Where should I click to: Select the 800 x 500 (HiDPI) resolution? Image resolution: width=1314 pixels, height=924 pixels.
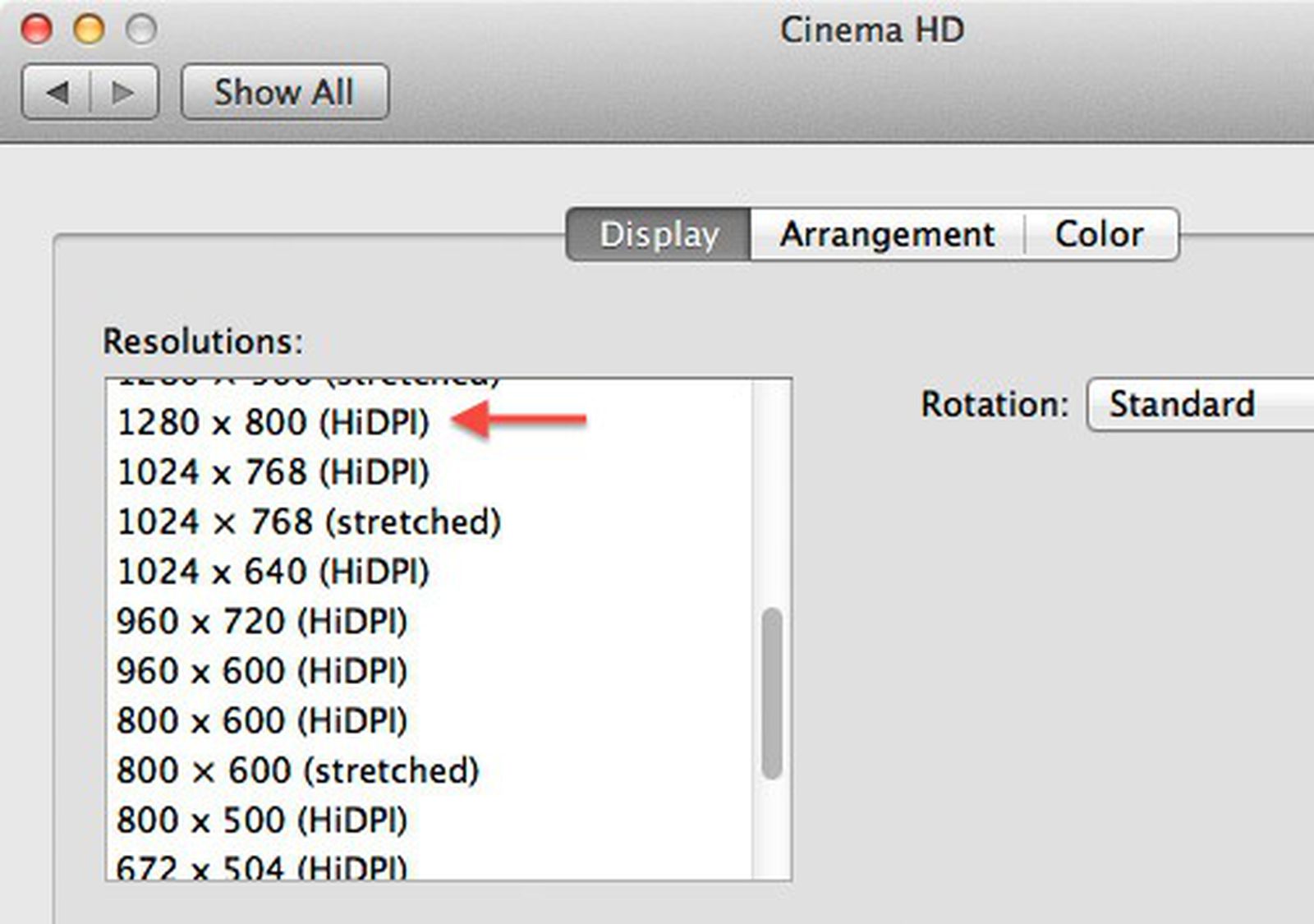coord(264,818)
